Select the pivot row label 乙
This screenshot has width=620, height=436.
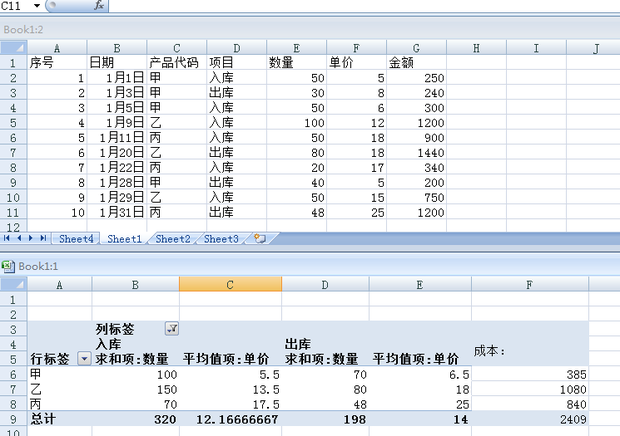(59, 389)
